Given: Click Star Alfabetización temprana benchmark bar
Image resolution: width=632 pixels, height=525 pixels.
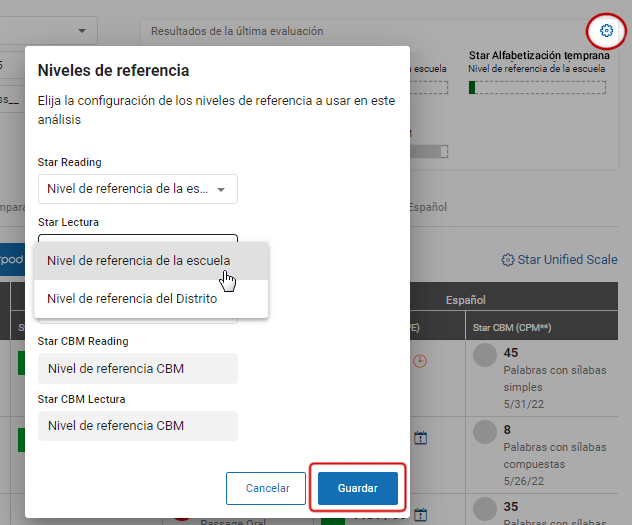Looking at the screenshot, I should (x=537, y=87).
